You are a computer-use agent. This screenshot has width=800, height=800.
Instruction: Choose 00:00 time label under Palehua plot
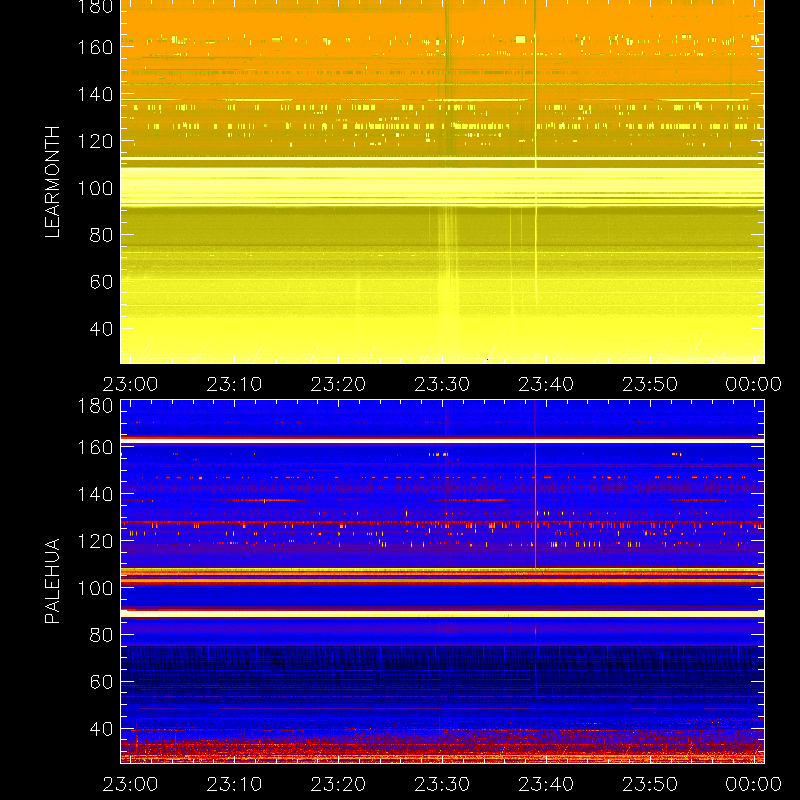click(x=754, y=784)
